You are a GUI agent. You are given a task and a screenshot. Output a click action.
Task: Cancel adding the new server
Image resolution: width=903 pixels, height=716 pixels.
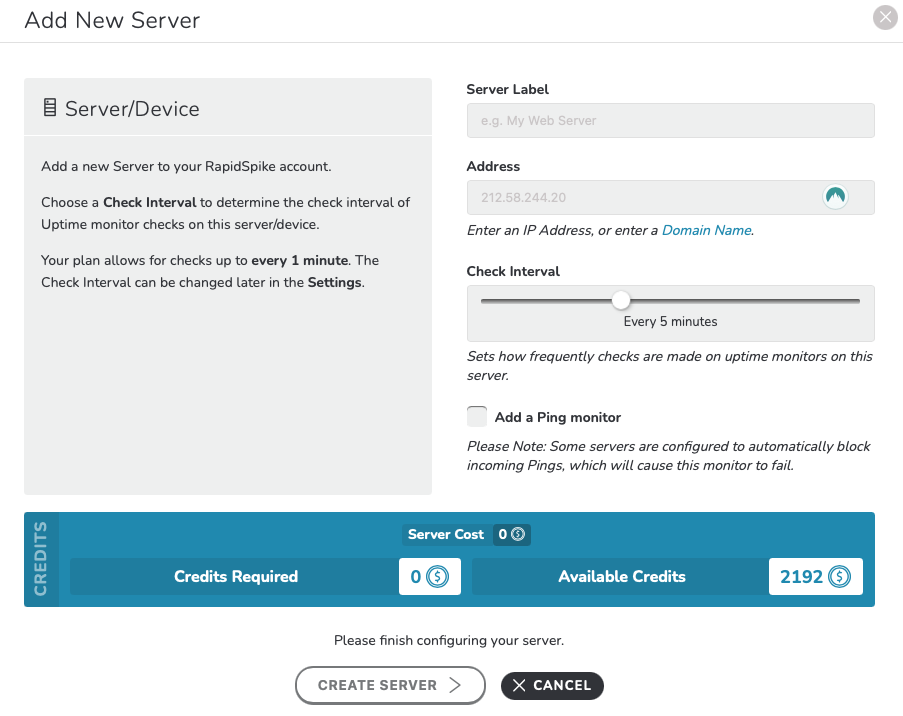point(552,685)
